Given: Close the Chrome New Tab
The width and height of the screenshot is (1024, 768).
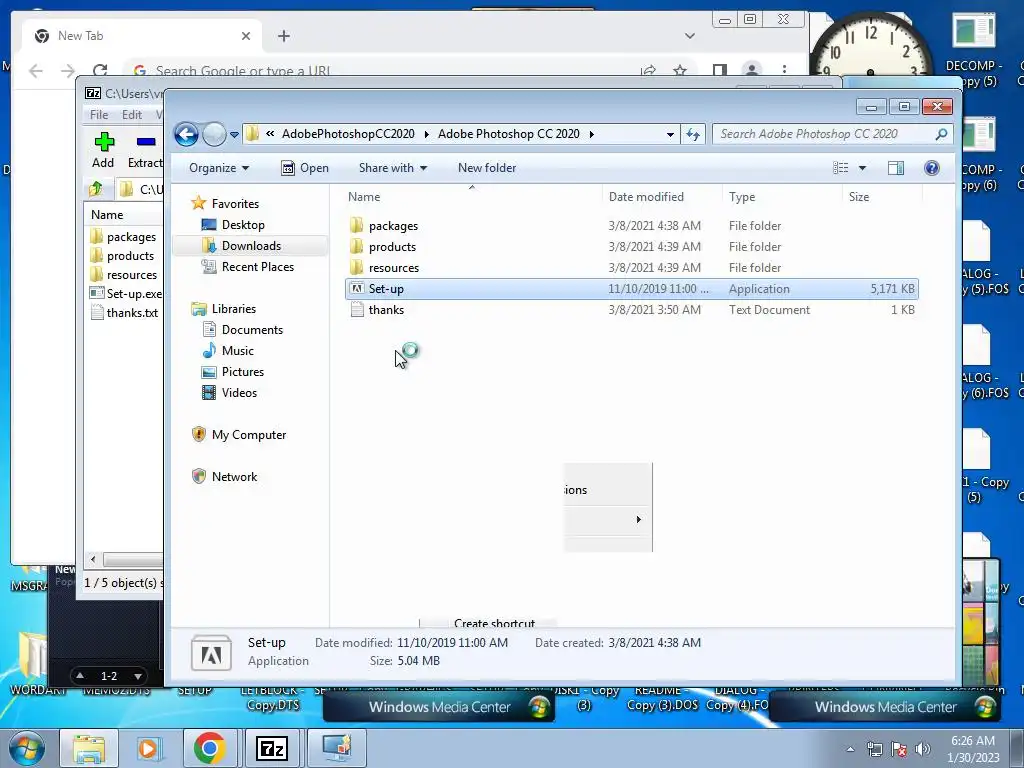Looking at the screenshot, I should pyautogui.click(x=246, y=36).
